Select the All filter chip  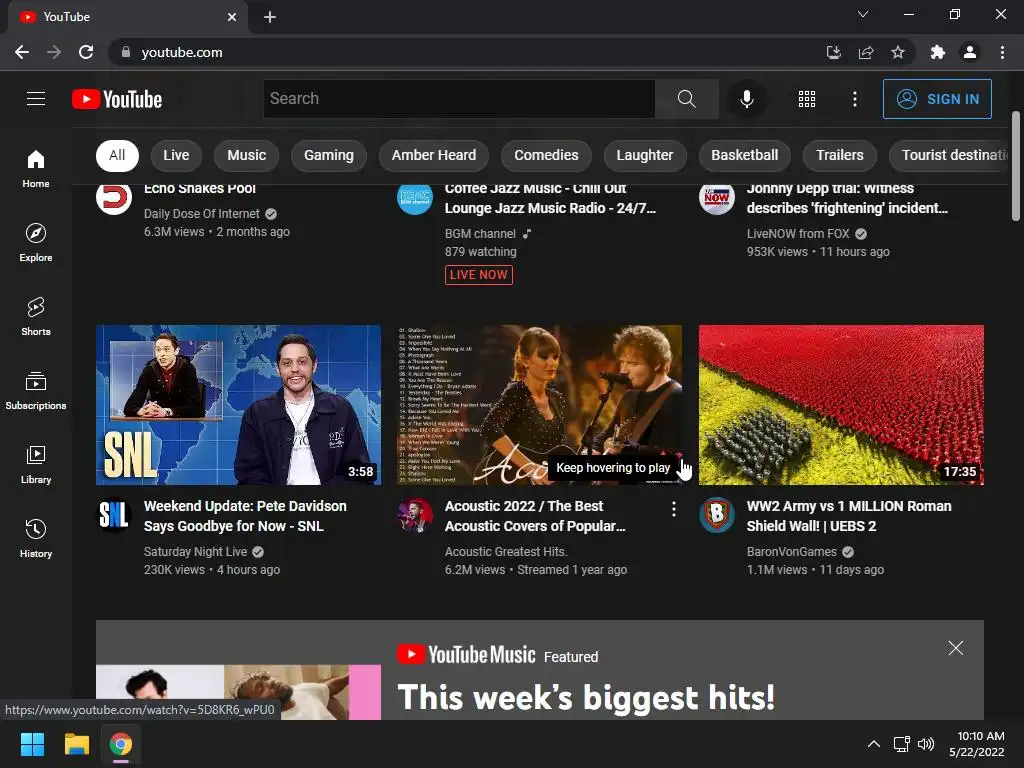(x=117, y=155)
